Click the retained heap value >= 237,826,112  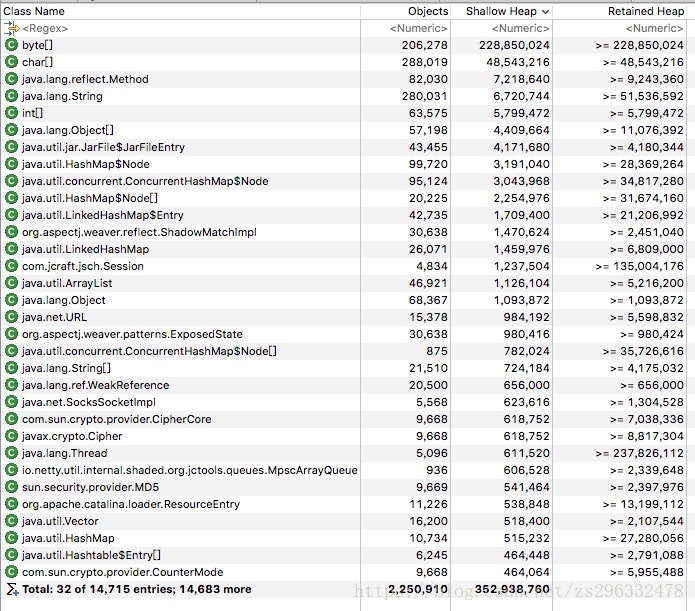640,453
